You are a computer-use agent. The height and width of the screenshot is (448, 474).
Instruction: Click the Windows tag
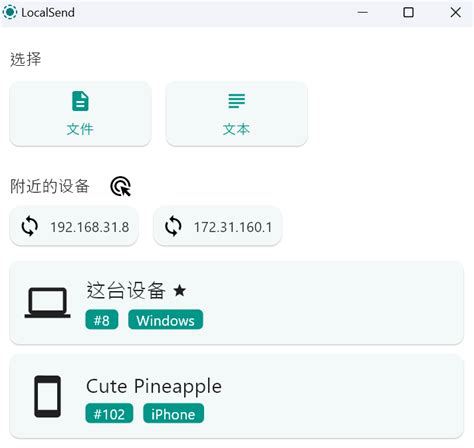[x=165, y=320]
